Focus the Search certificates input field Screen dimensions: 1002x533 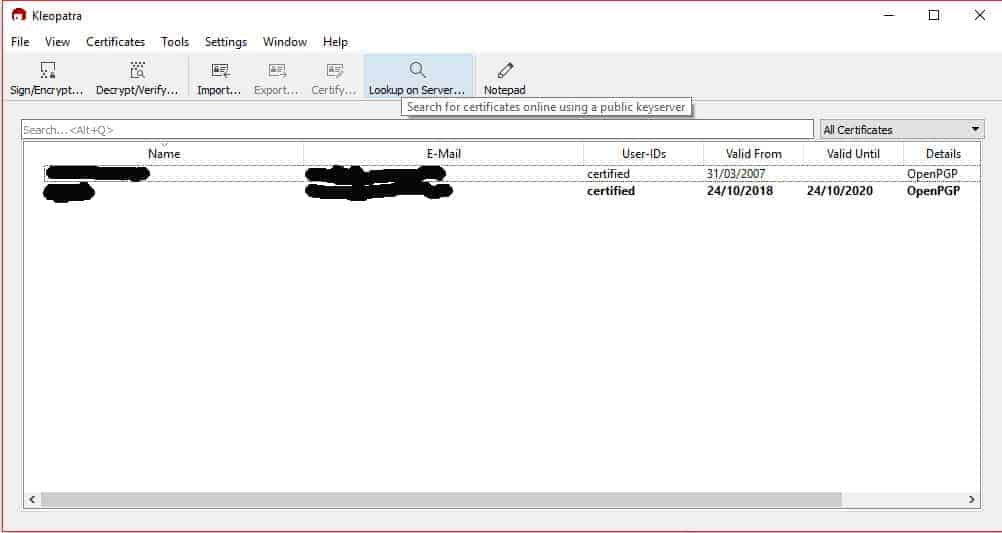coord(417,130)
